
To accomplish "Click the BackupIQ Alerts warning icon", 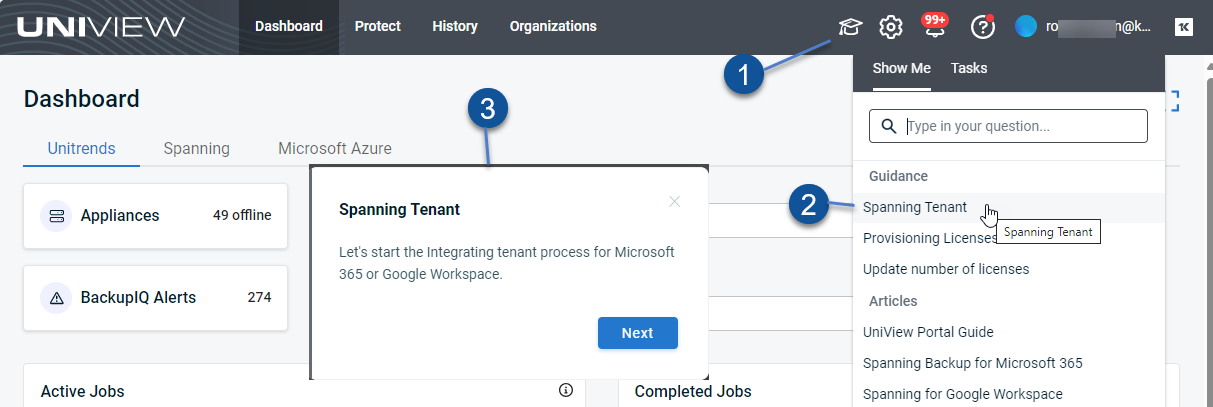I will (x=56, y=298).
